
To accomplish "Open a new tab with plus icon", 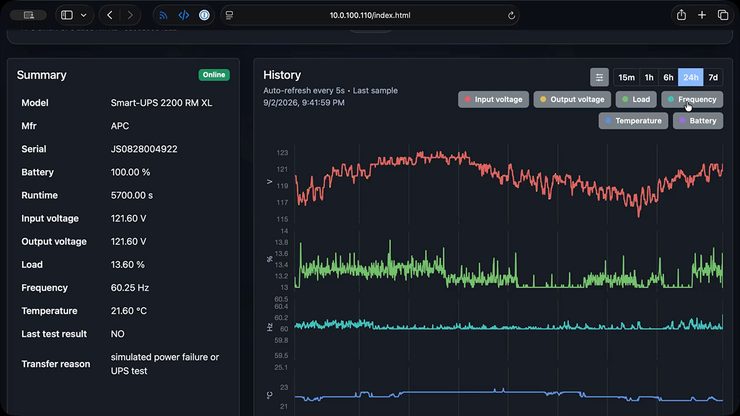I will click(702, 15).
